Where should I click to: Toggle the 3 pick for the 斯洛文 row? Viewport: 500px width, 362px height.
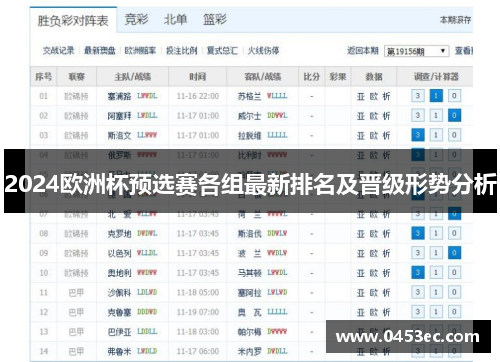pyautogui.click(x=418, y=135)
